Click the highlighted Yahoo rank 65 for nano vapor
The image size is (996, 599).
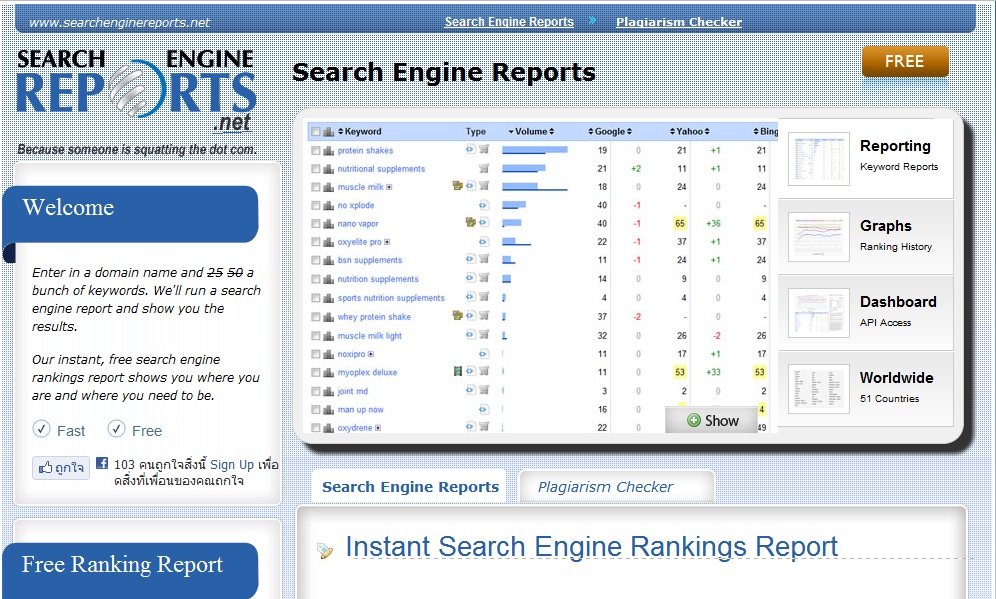[680, 224]
